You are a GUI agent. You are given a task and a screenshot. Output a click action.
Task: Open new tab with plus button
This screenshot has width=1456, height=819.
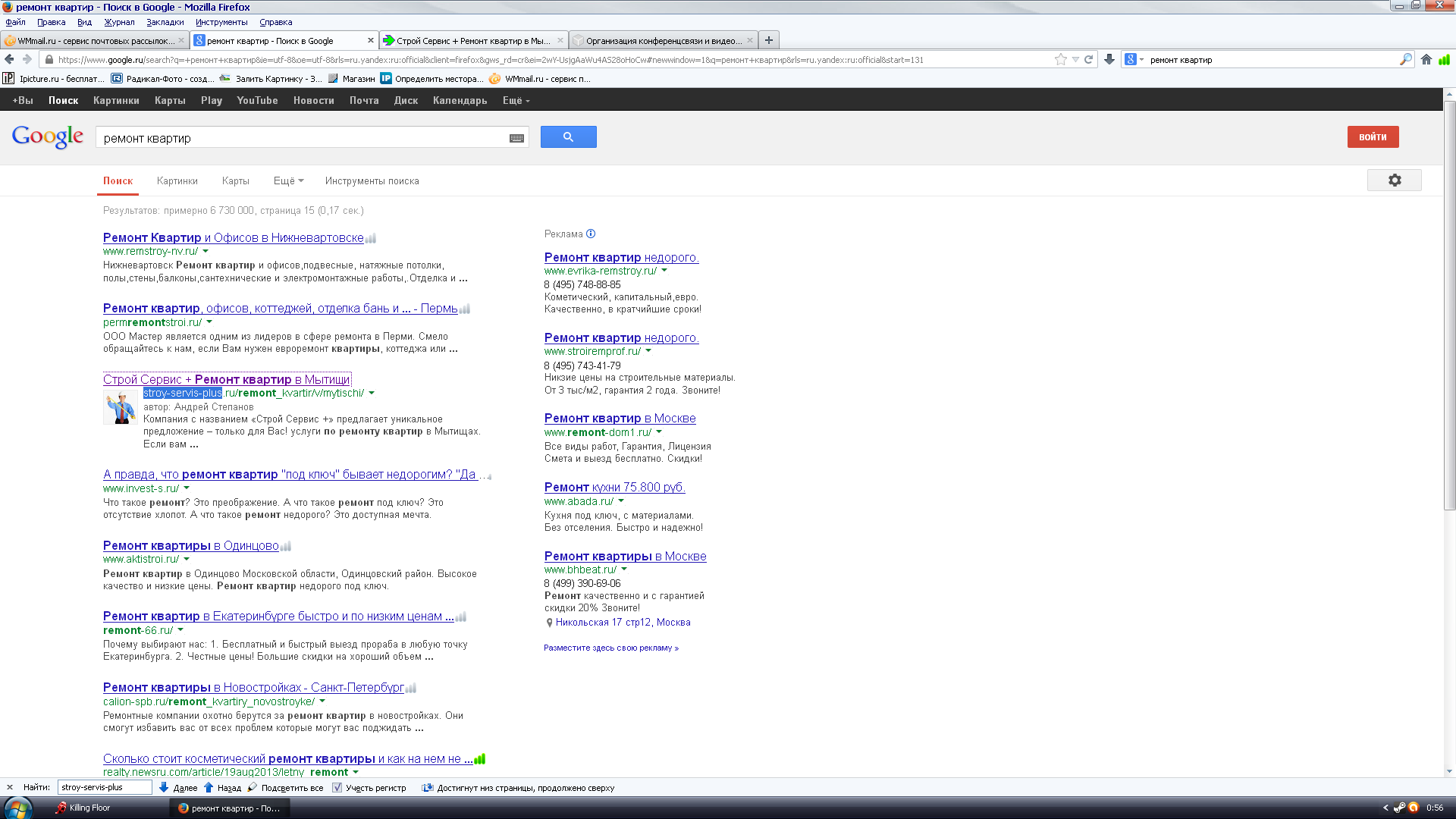769,40
